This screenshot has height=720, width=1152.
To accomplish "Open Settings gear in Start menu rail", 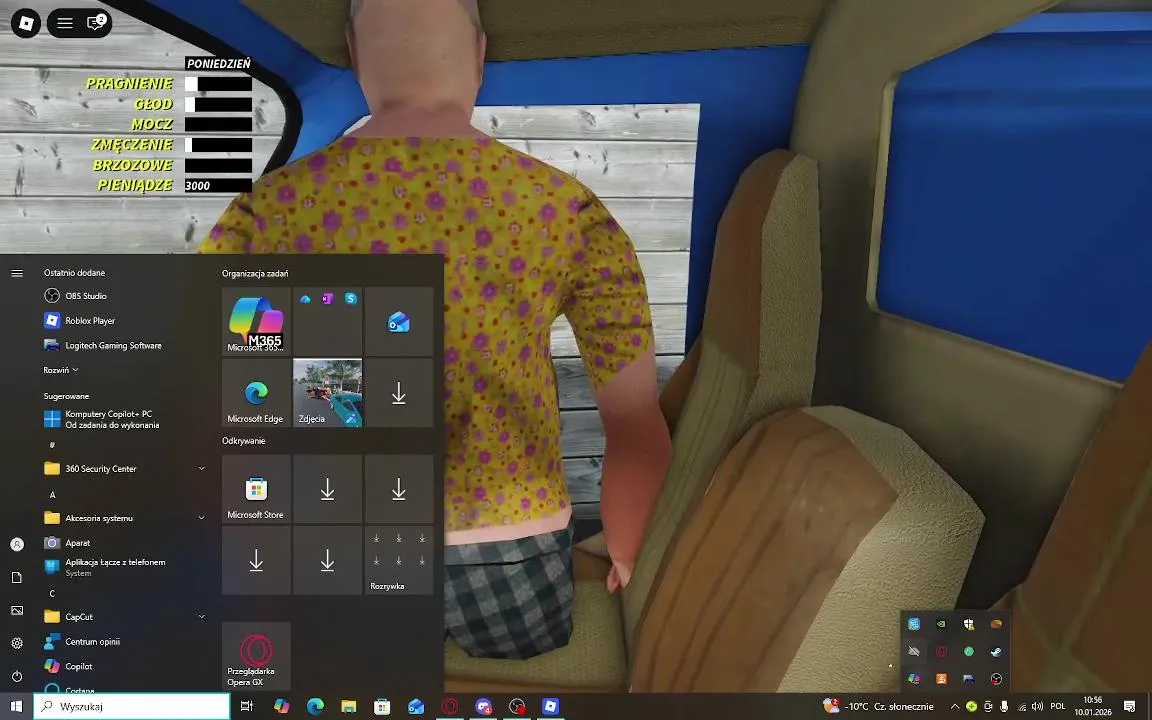I will [x=17, y=643].
